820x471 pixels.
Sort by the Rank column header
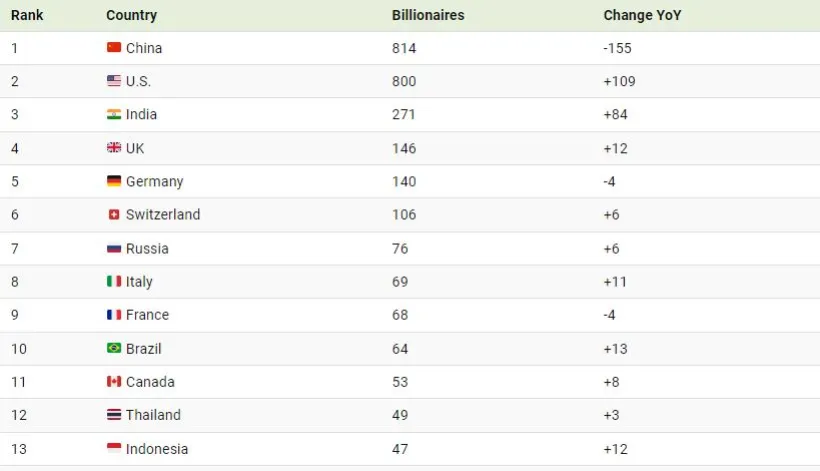pos(27,16)
